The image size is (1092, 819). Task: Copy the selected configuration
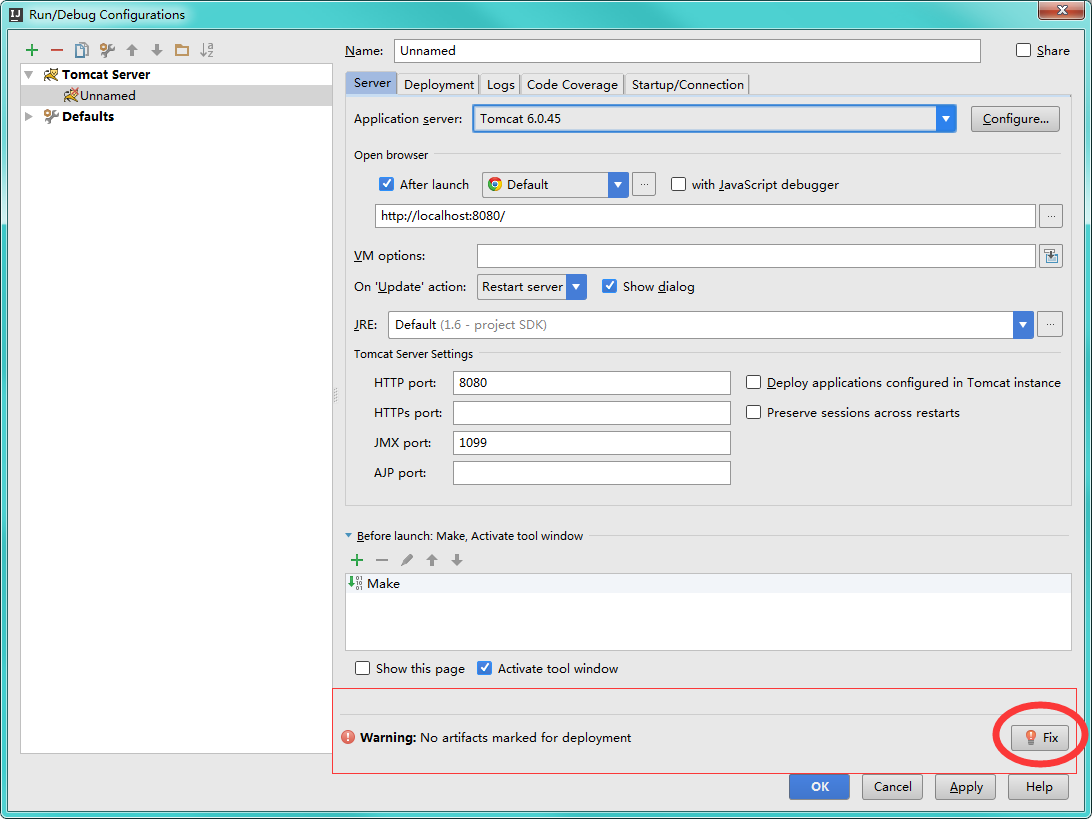pos(81,50)
